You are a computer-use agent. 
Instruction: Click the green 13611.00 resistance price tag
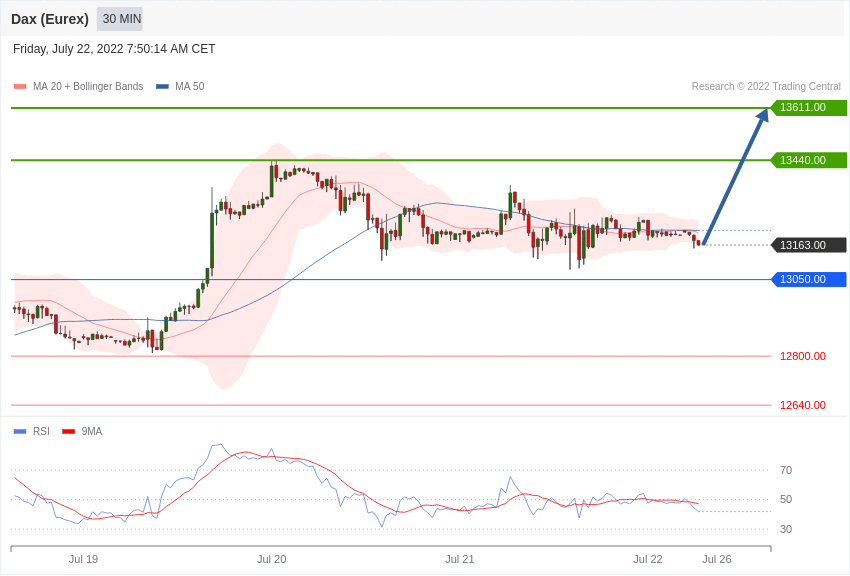coord(808,107)
